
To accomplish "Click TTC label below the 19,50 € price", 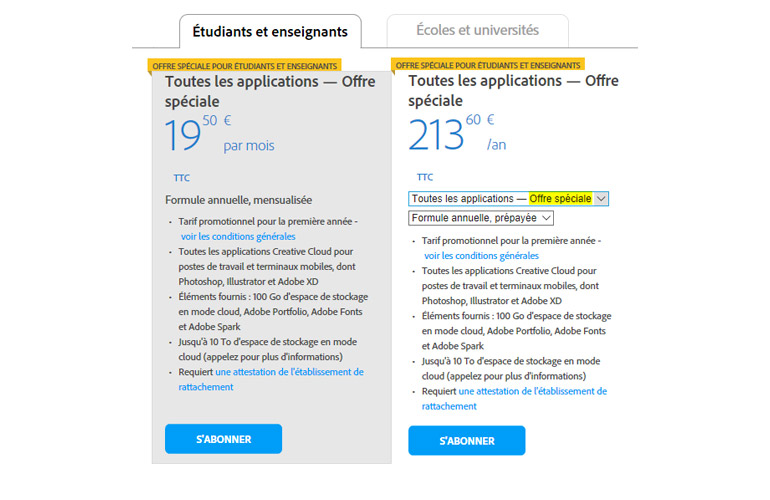I will tap(181, 178).
